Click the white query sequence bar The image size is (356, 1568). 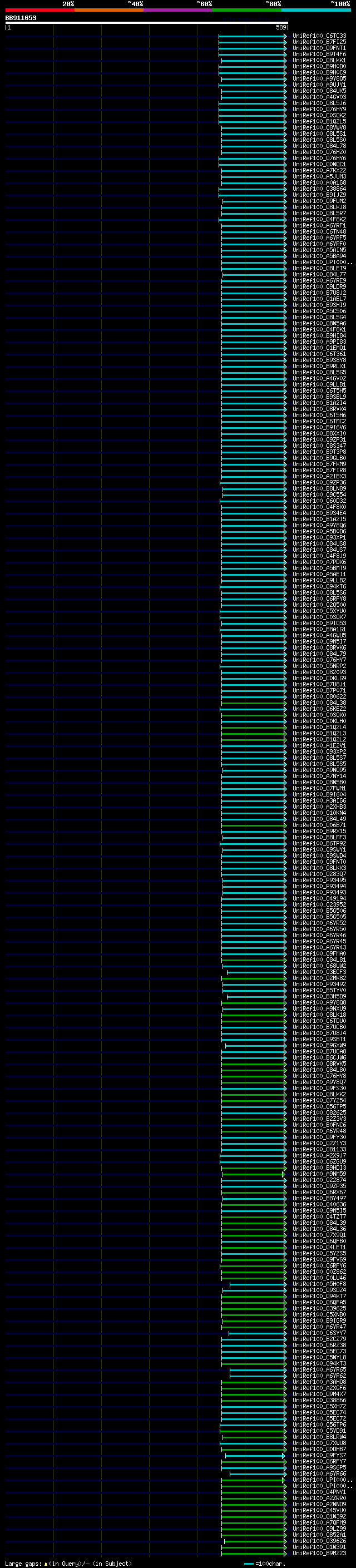tap(147, 22)
